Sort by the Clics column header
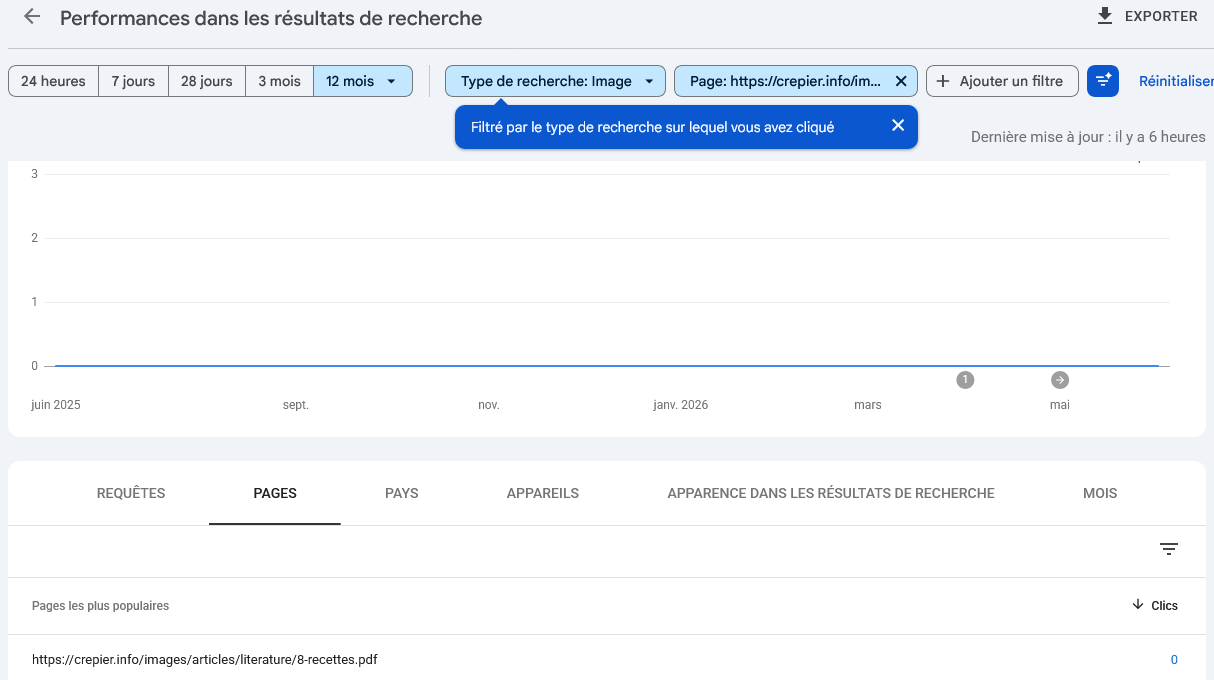Image resolution: width=1214 pixels, height=680 pixels. coord(1155,605)
